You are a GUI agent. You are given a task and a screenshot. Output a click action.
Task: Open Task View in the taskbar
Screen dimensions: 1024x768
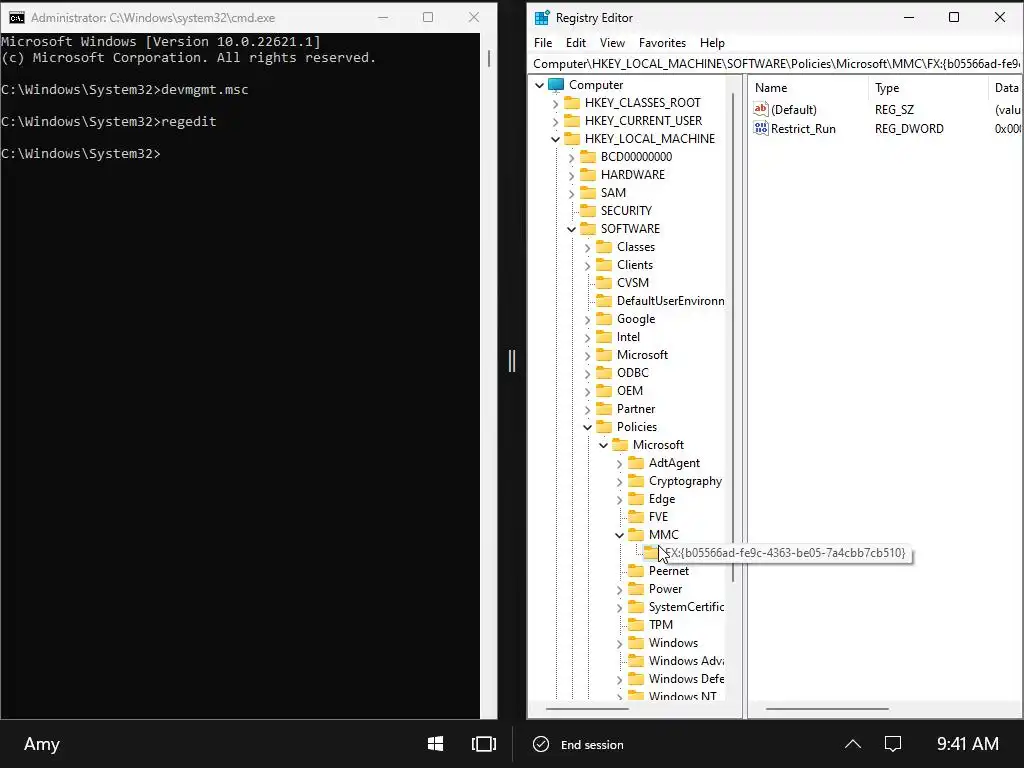pos(483,744)
